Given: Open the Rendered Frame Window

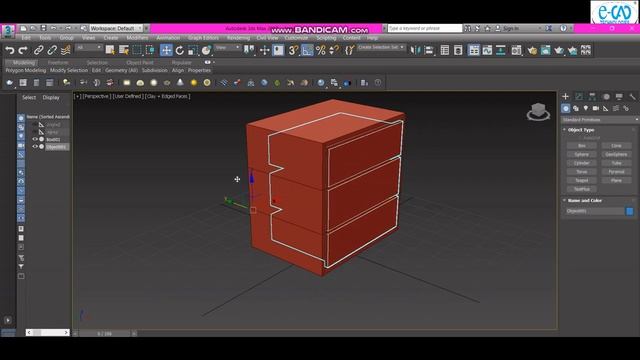Looking at the screenshot, I should [545, 50].
